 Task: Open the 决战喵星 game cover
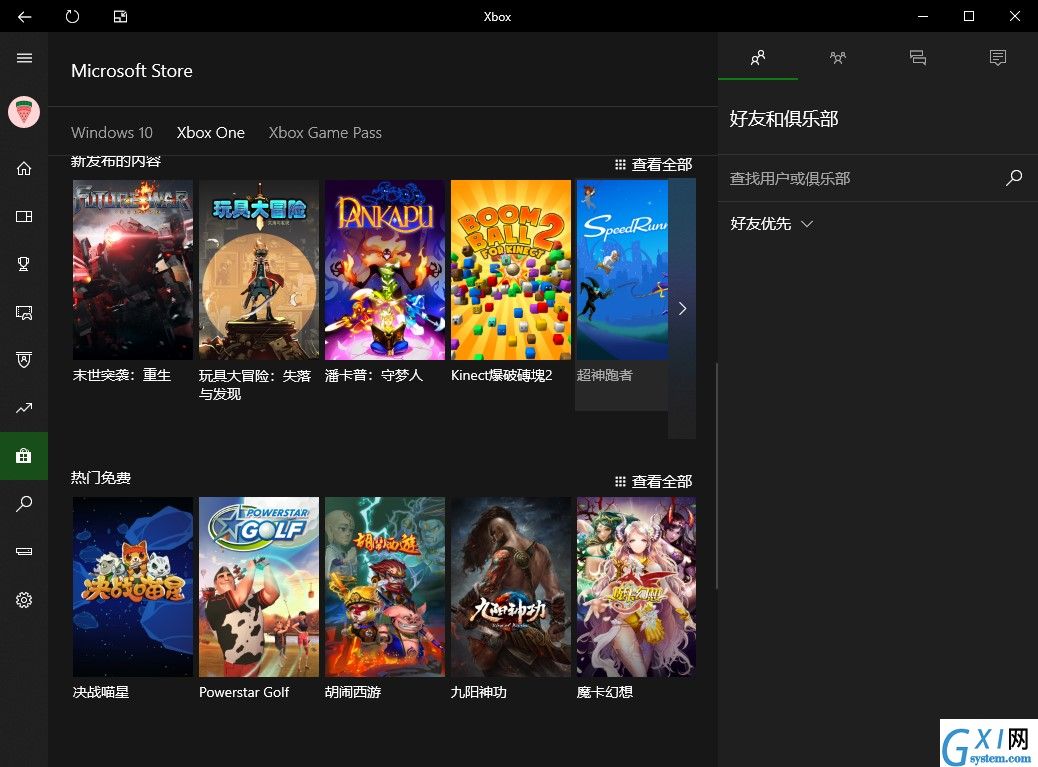[132, 587]
